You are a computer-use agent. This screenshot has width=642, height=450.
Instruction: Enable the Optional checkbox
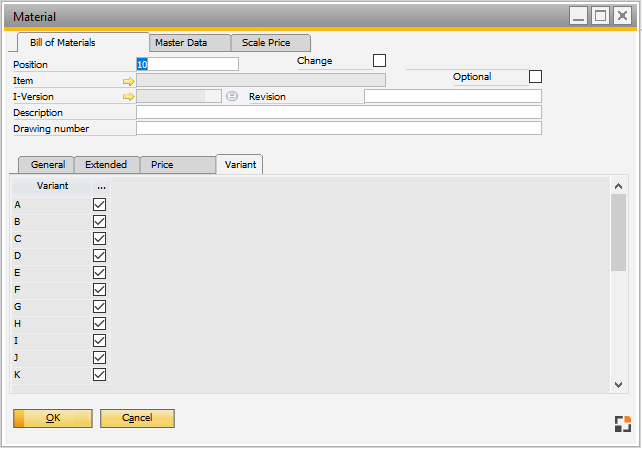tap(535, 77)
